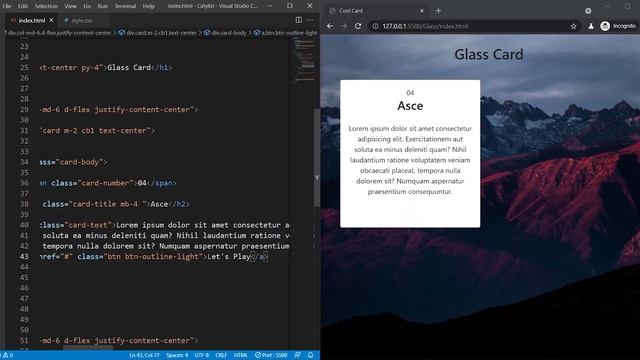Click "card-number" class value on line 36
Screen dimensions: 640x360
105,183
